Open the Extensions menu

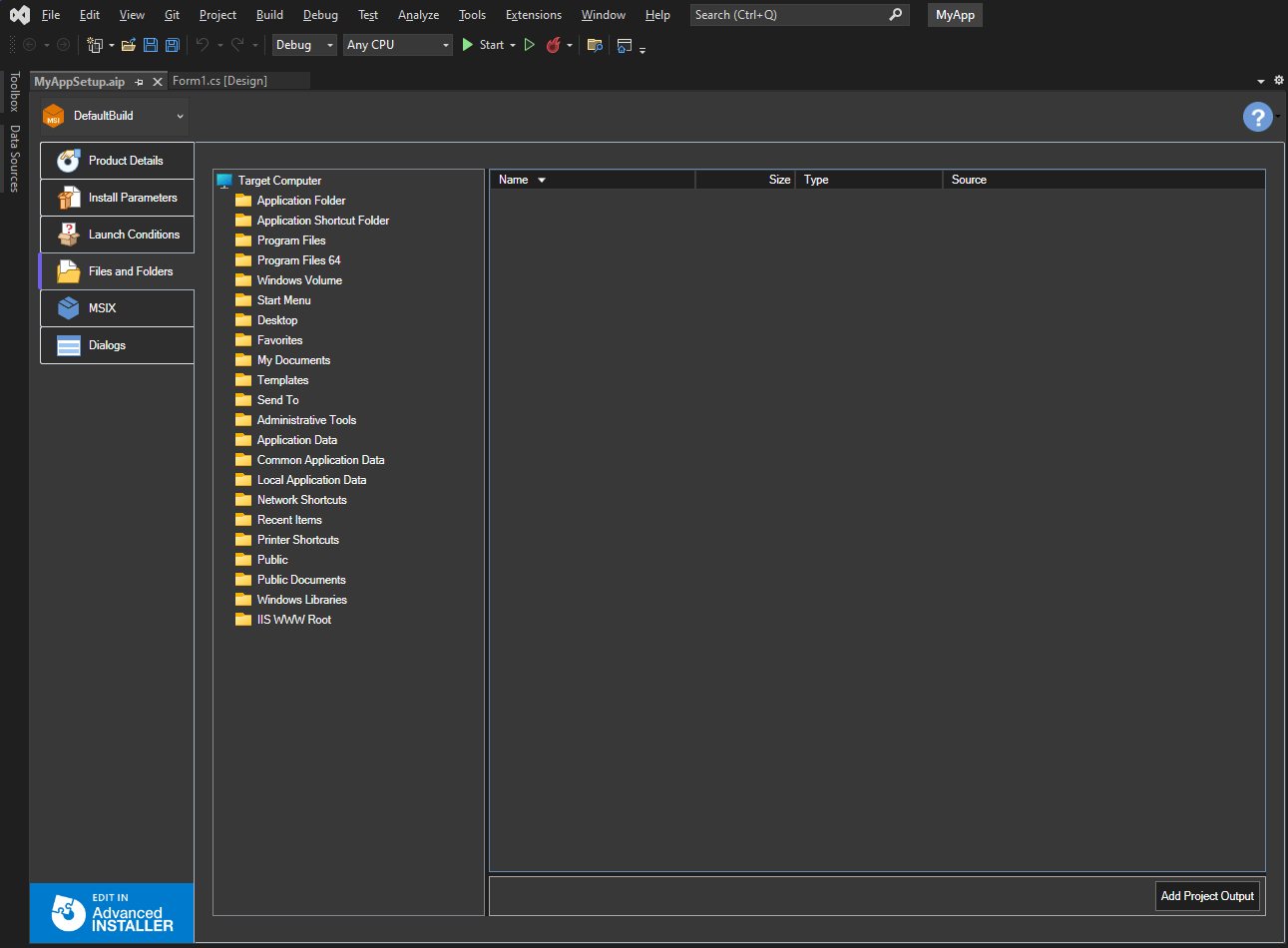(x=534, y=15)
